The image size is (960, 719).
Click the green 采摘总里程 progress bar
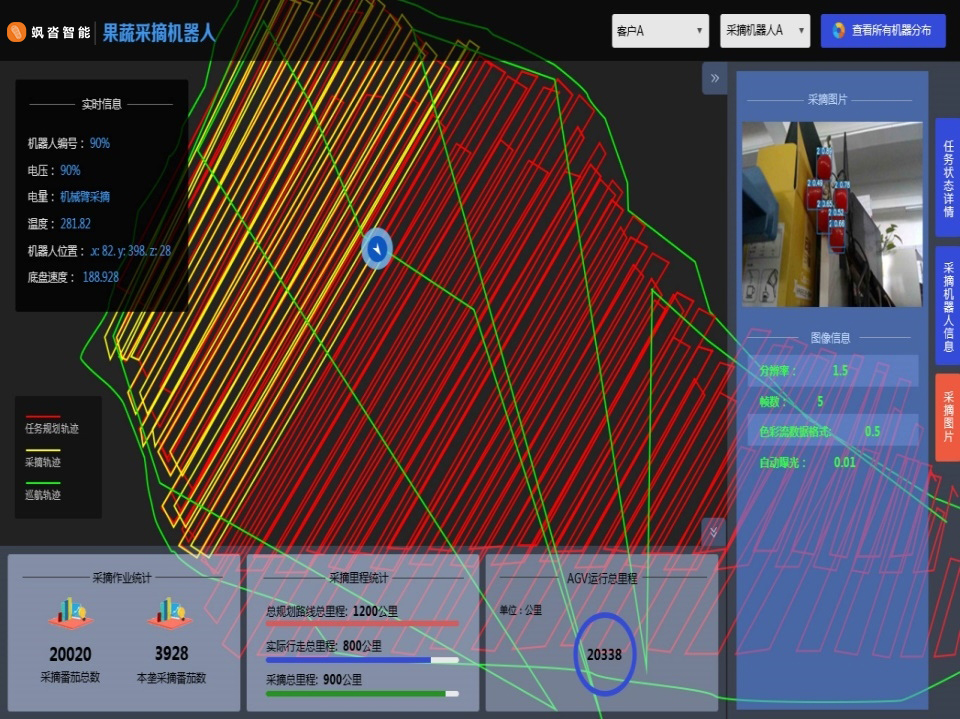pyautogui.click(x=361, y=693)
